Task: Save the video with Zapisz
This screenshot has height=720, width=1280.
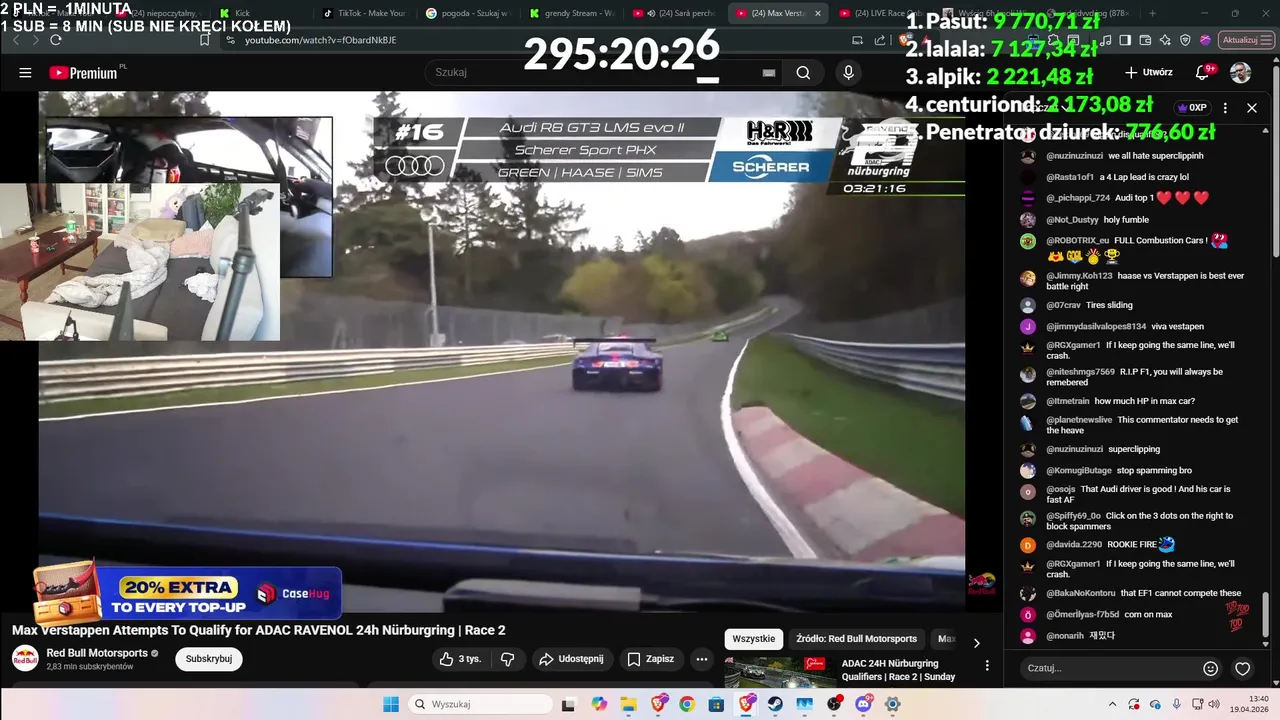Action: tap(650, 659)
